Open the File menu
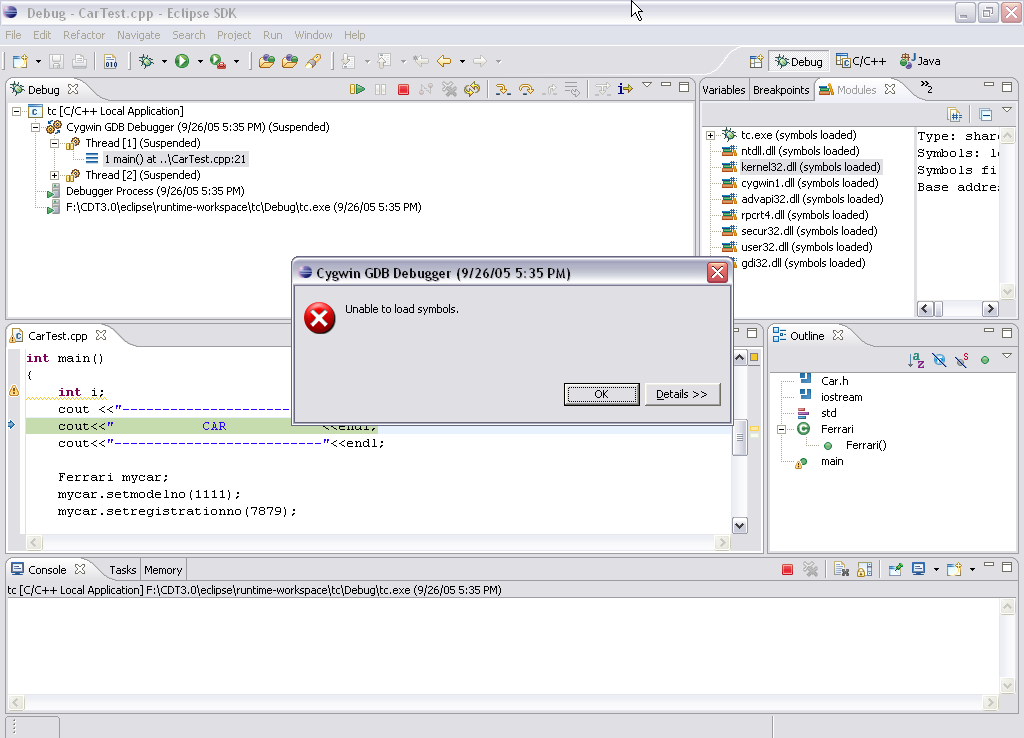The width and height of the screenshot is (1024, 738). (13, 35)
